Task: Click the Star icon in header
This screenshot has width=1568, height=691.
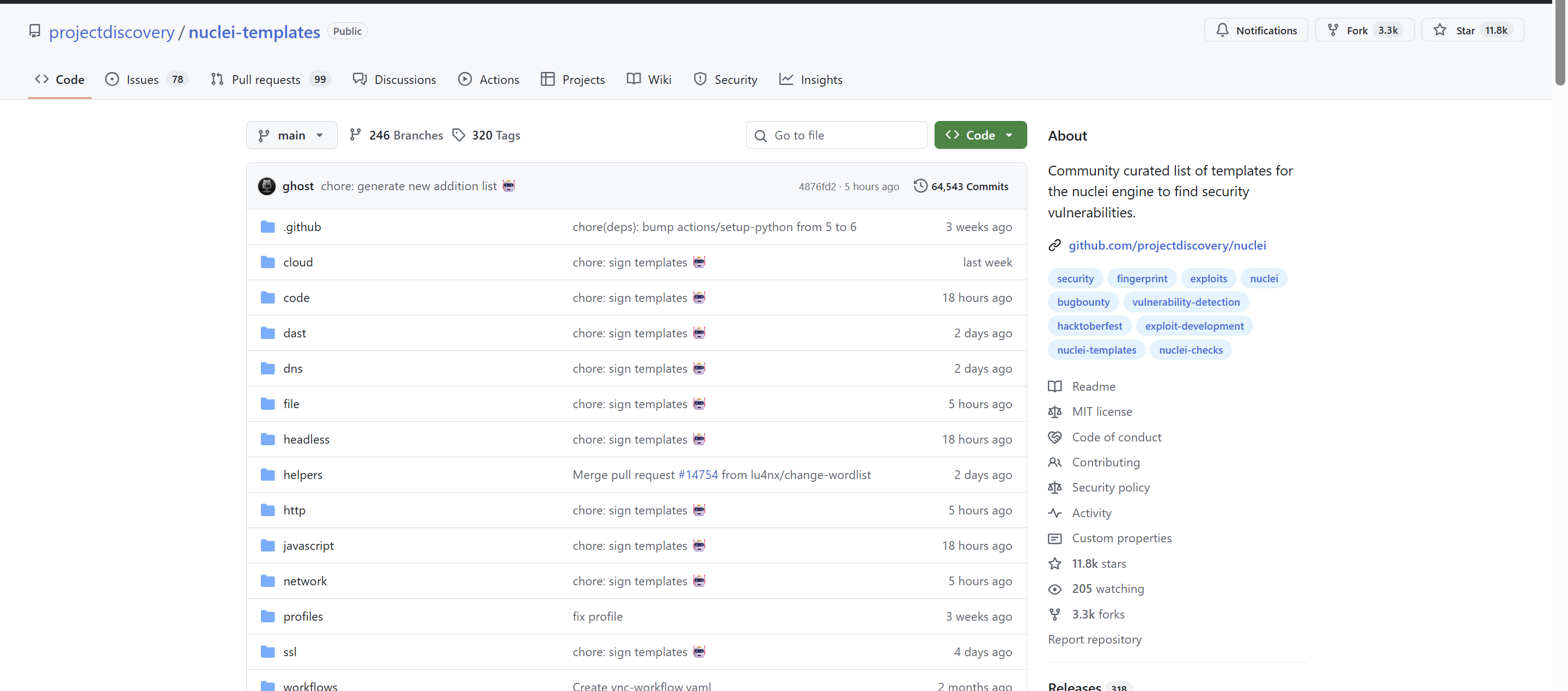Action: pos(1439,30)
